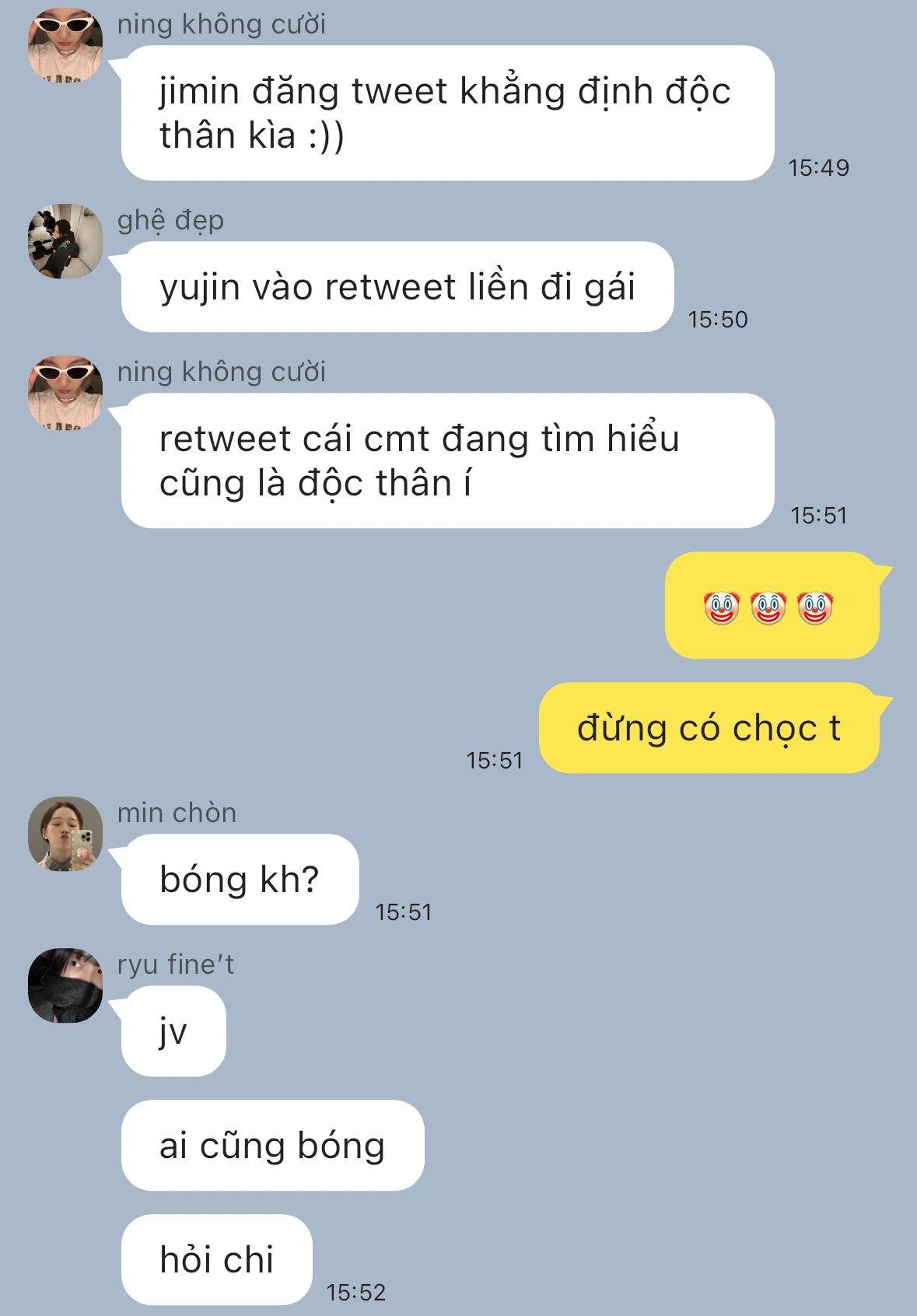The width and height of the screenshot is (917, 1316).
Task: Tap the 'ai cũng bóng' message
Action: pos(273,1146)
